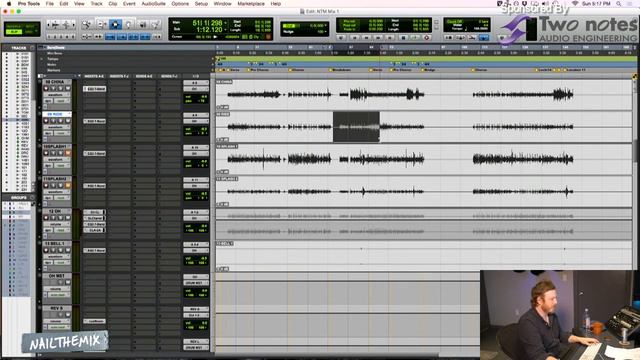Click the Wi-Fi status icon
The width and height of the screenshot is (640, 360).
pyautogui.click(x=575, y=4)
